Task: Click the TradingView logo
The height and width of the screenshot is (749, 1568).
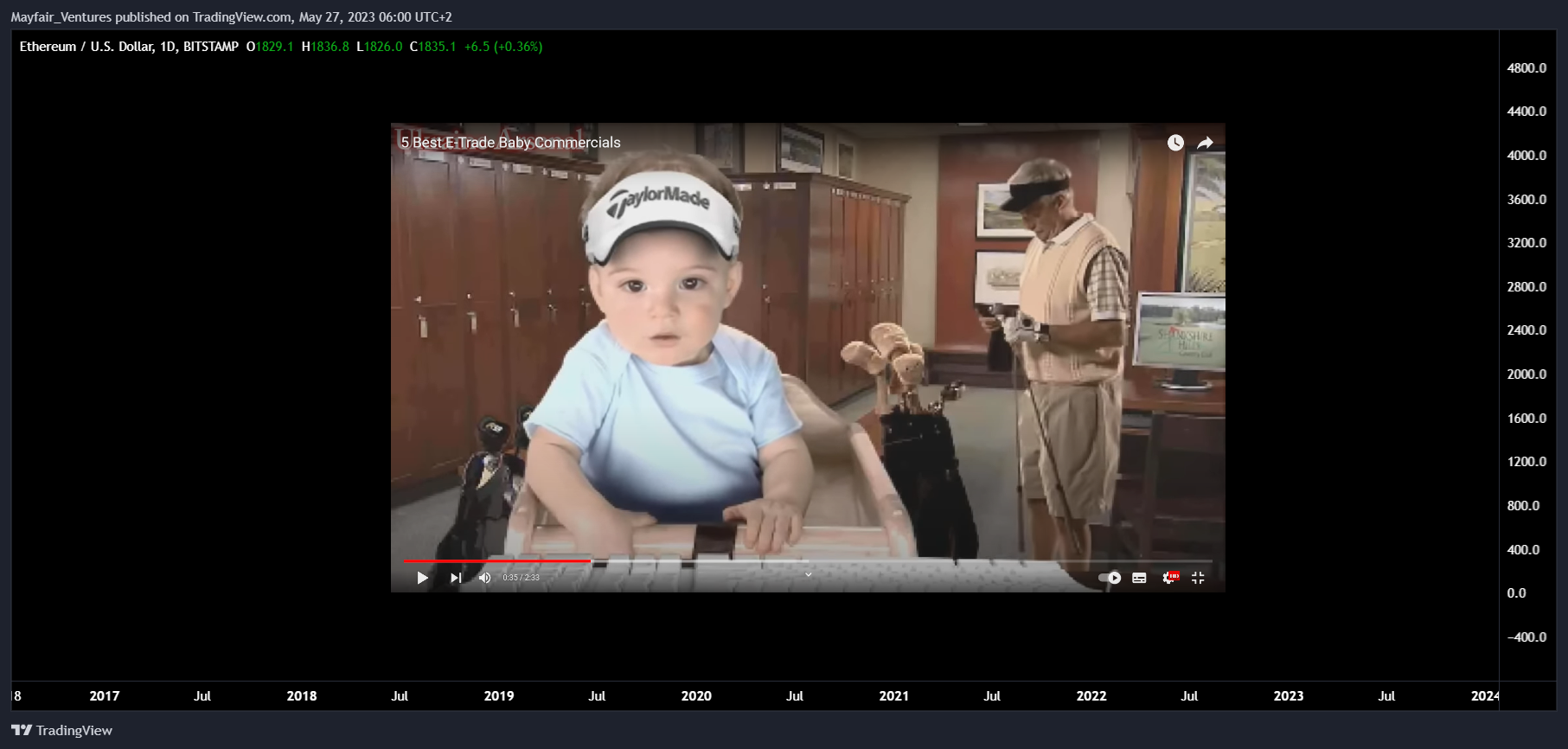Action: (61, 731)
